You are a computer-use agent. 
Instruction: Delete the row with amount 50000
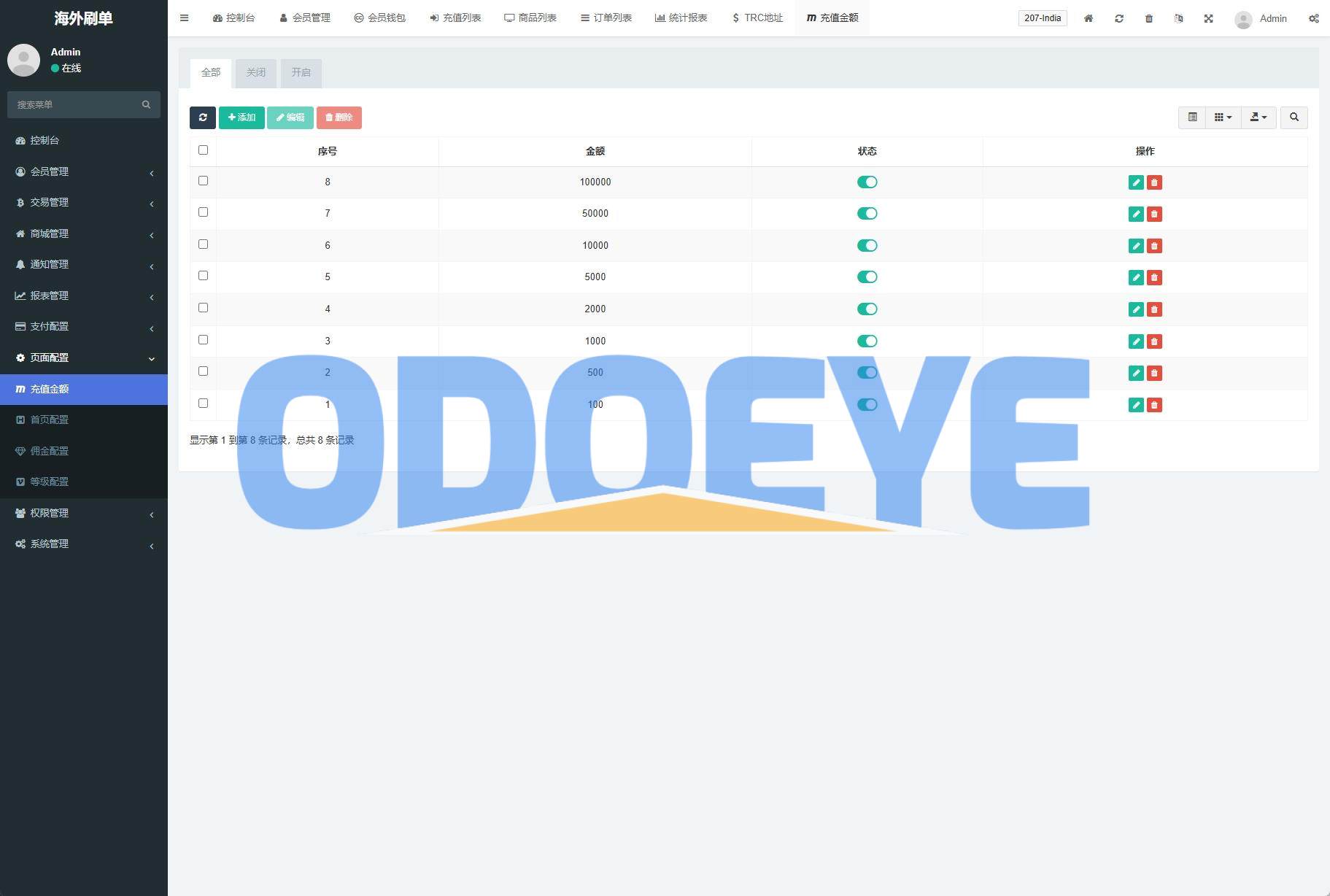click(x=1154, y=214)
